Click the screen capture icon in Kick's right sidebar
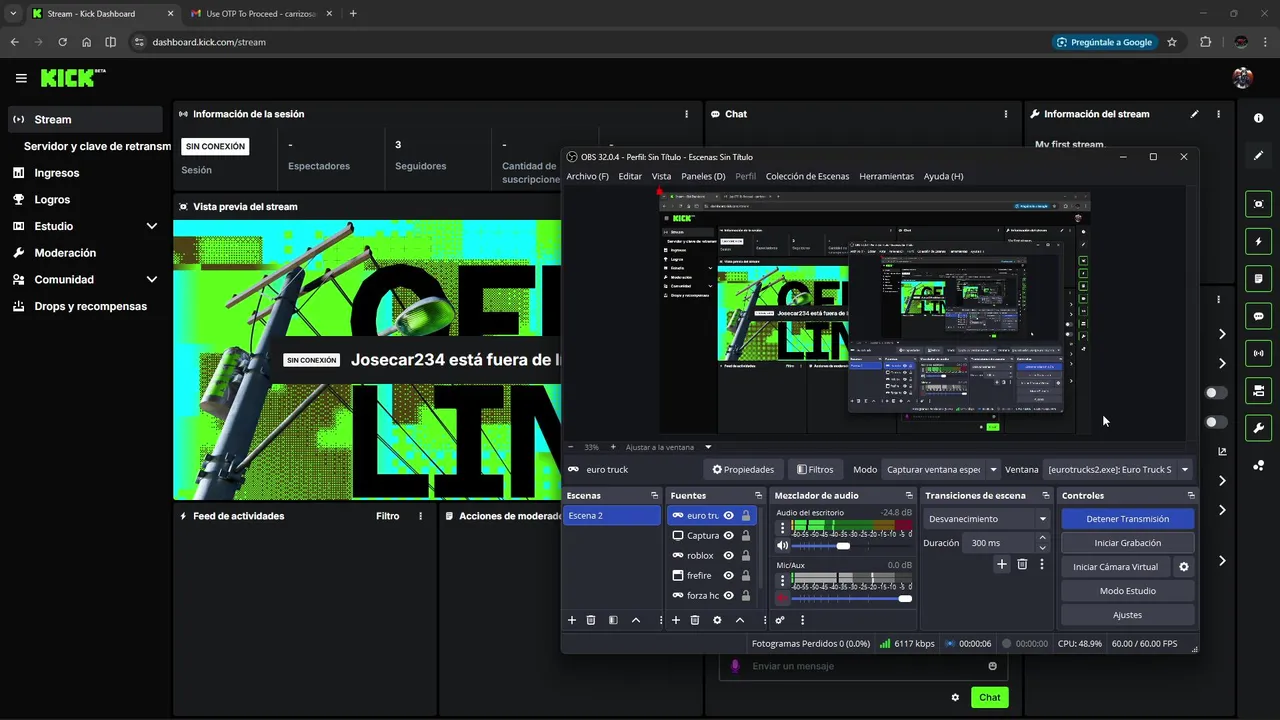 click(1258, 204)
